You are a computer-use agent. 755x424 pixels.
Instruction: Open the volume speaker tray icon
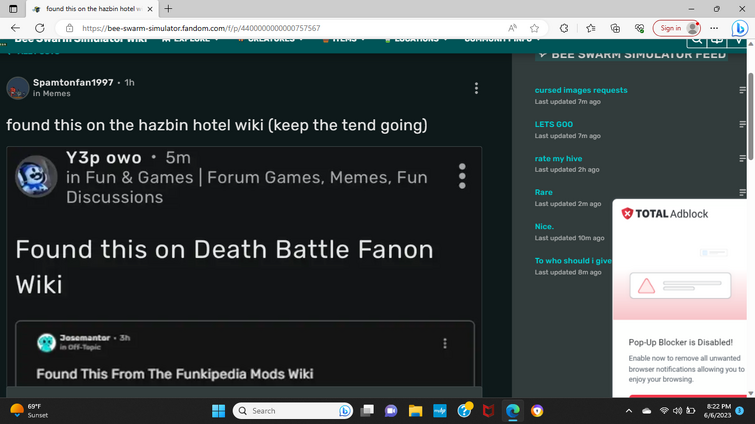click(x=677, y=411)
